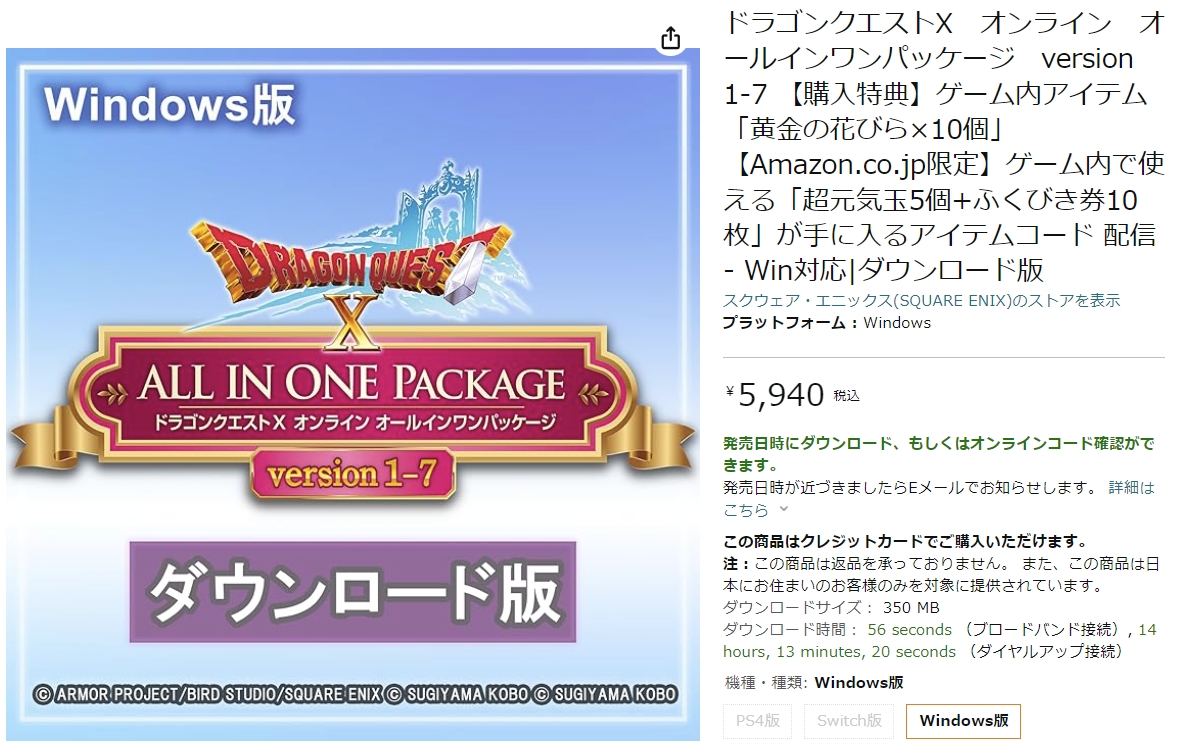
Task: Select the PS4版 platform option
Action: (757, 721)
